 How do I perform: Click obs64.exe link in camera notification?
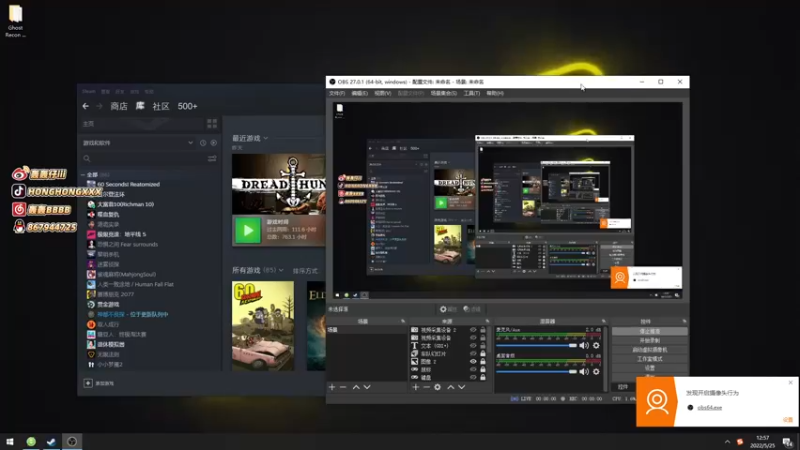coord(710,408)
